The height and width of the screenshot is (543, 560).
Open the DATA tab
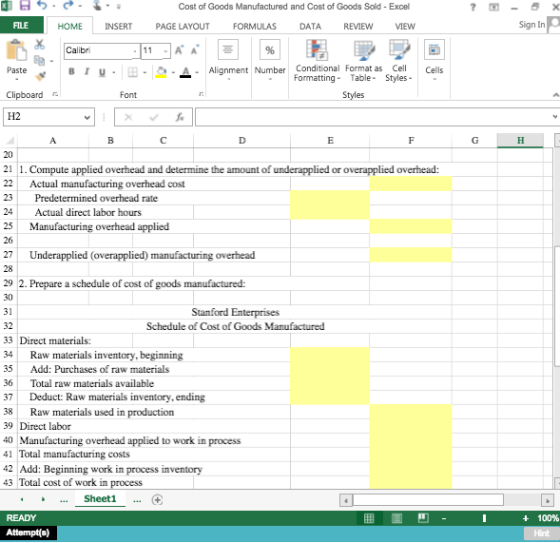coord(310,26)
